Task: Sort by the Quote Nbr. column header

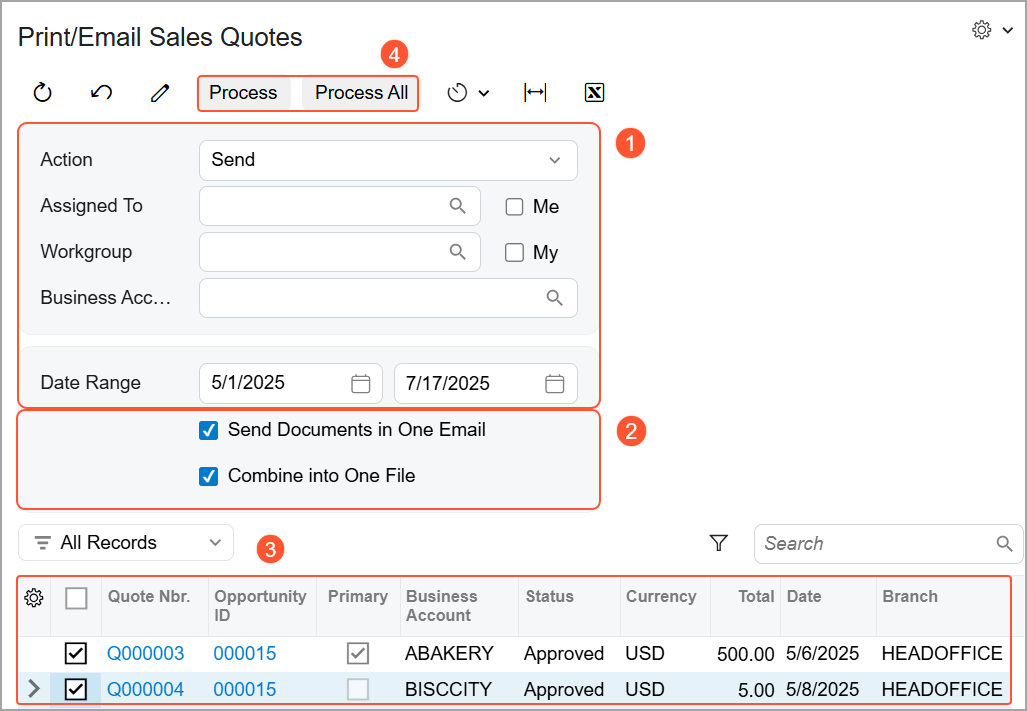Action: (x=149, y=597)
